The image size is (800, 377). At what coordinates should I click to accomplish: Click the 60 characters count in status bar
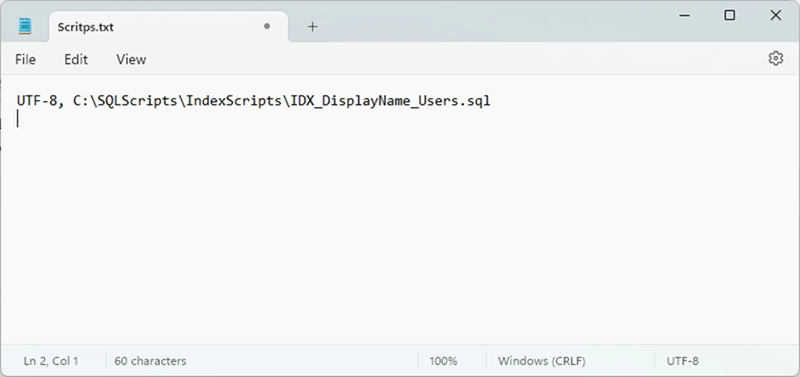[150, 361]
